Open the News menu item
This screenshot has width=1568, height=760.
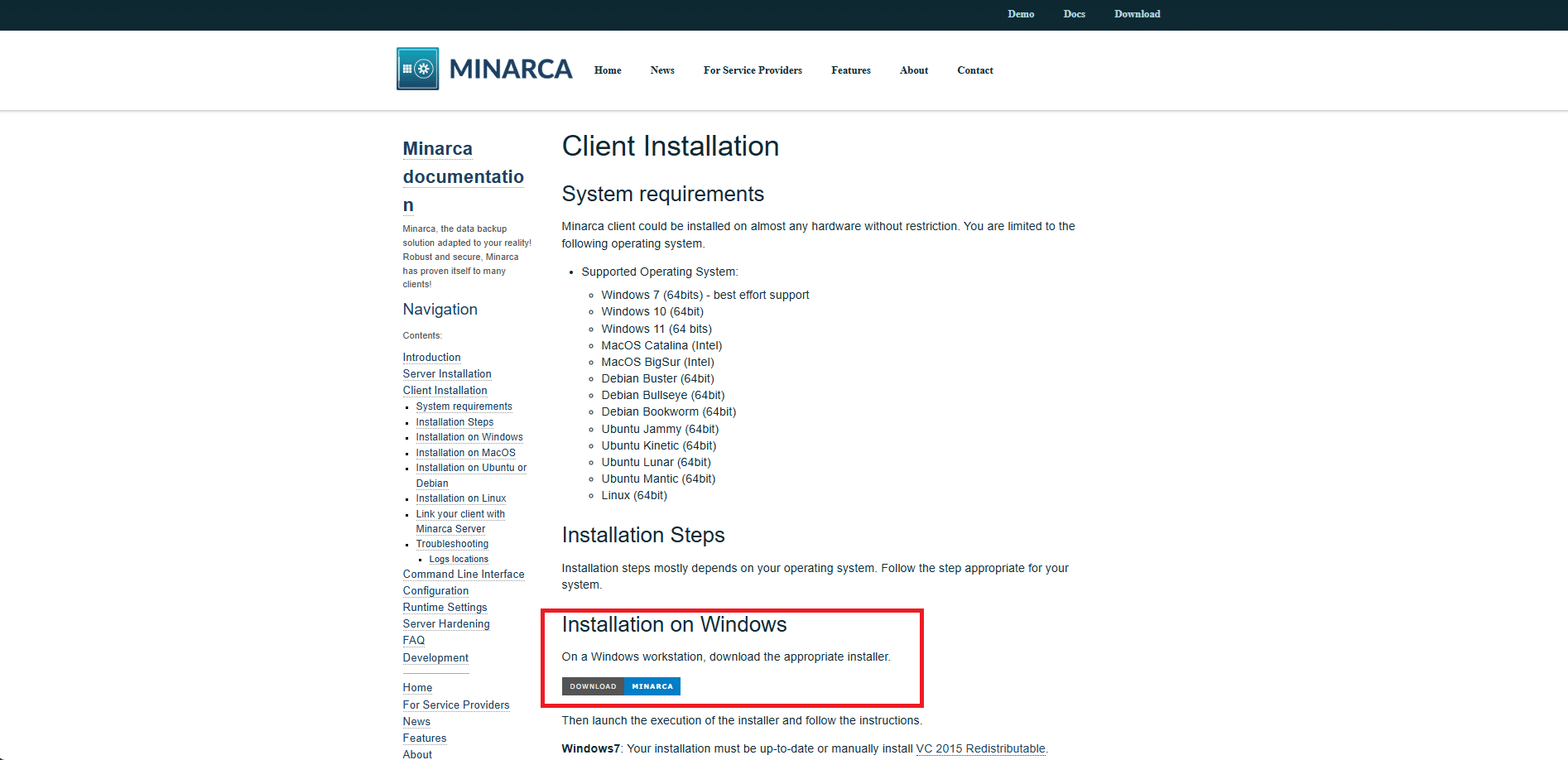[662, 70]
